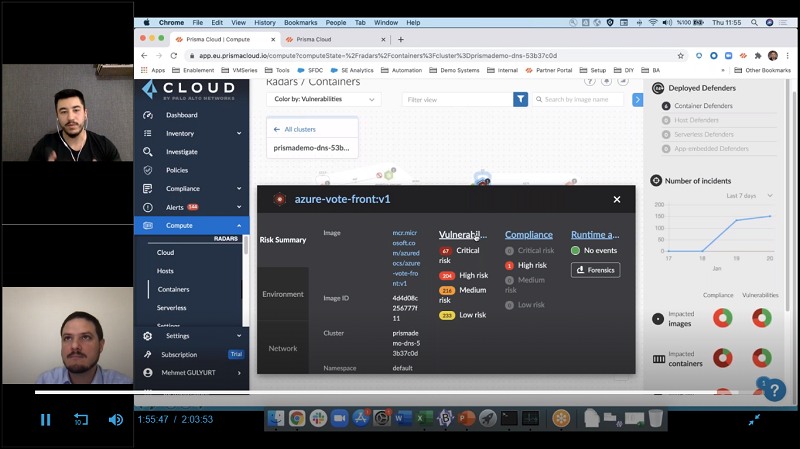Viewport: 800px width, 449px height.
Task: Rewind the video 10 seconds
Action: [x=81, y=419]
